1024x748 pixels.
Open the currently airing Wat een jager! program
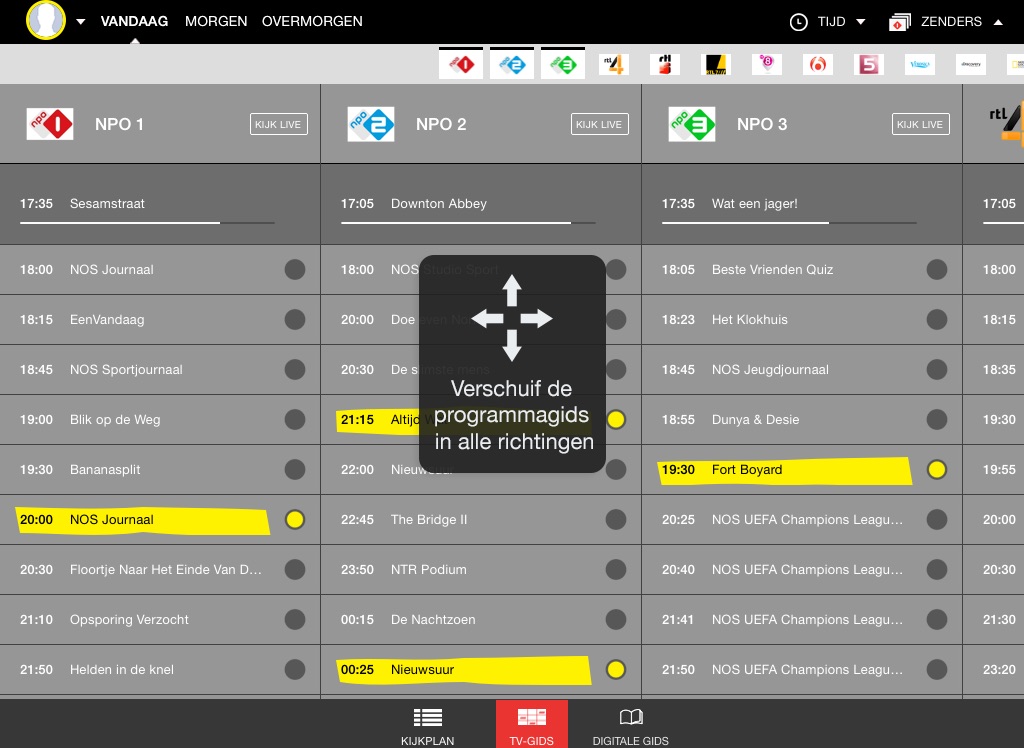pyautogui.click(x=802, y=204)
